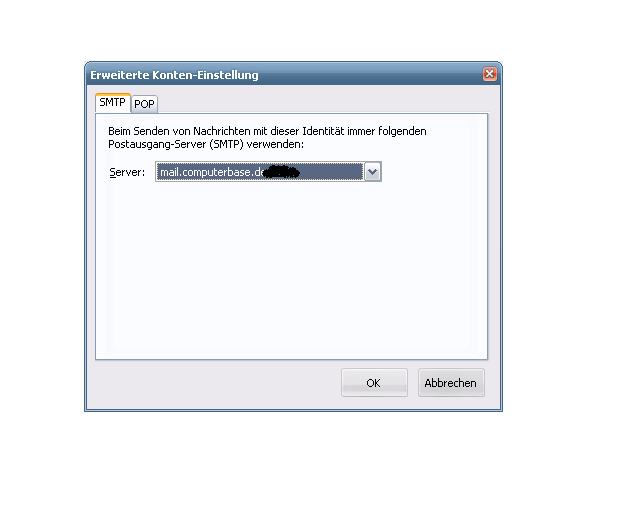
Task: Dismiss dialog using the red X icon
Action: click(x=489, y=74)
